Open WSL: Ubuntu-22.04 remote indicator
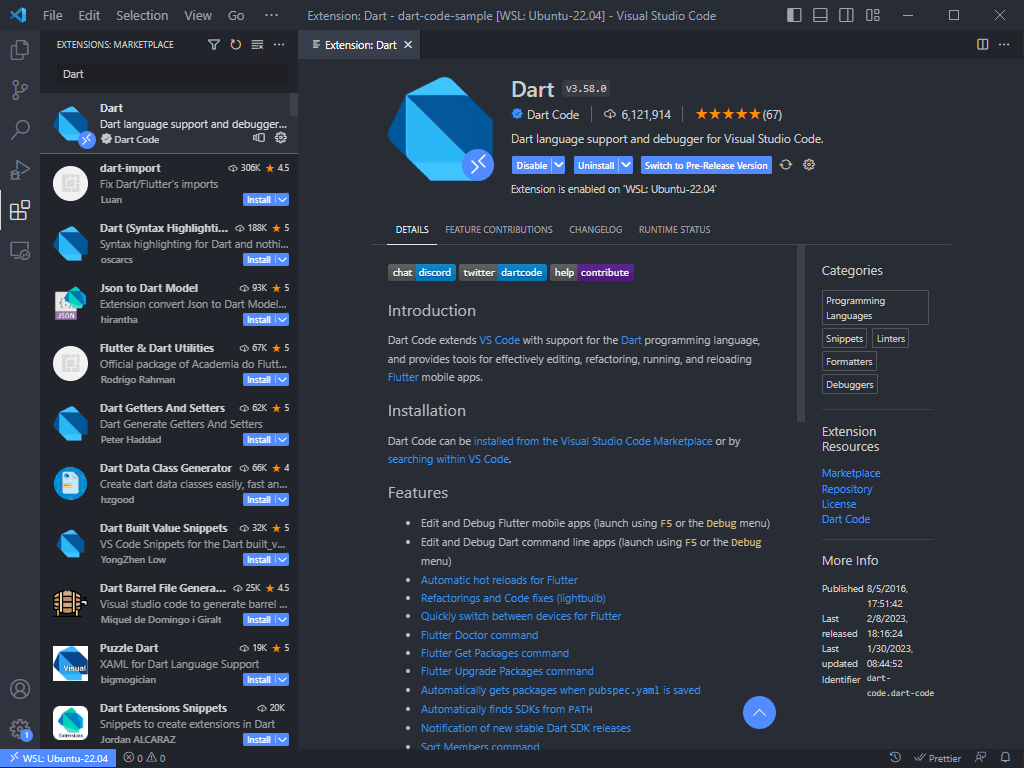This screenshot has height=768, width=1024. click(x=58, y=758)
